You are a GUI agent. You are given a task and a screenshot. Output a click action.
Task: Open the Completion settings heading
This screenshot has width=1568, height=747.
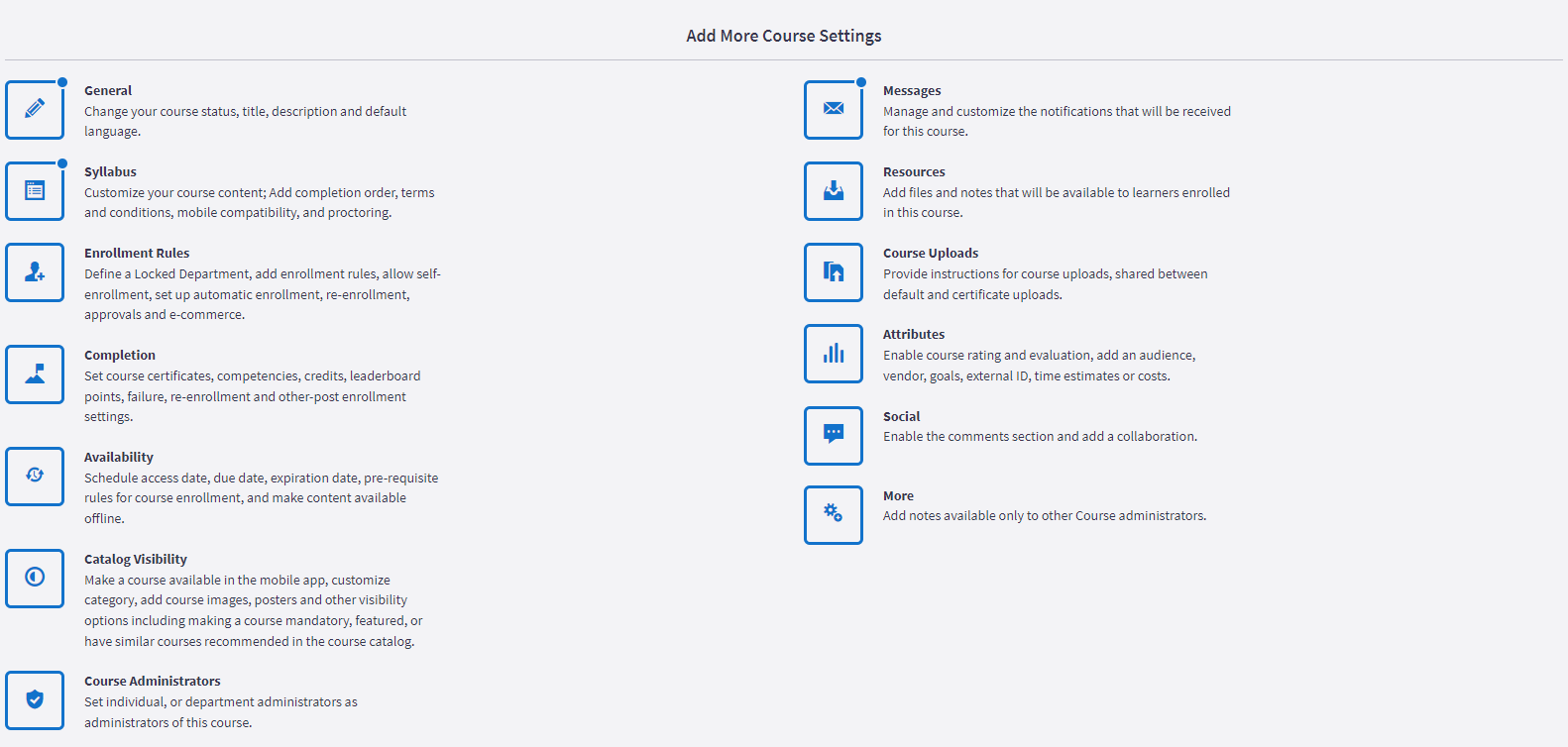pos(120,355)
